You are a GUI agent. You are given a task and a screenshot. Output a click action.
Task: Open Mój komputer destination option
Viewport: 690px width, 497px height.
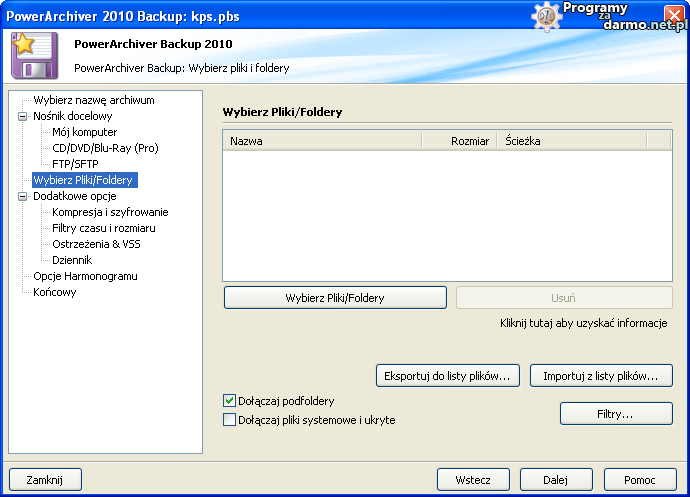coord(84,132)
